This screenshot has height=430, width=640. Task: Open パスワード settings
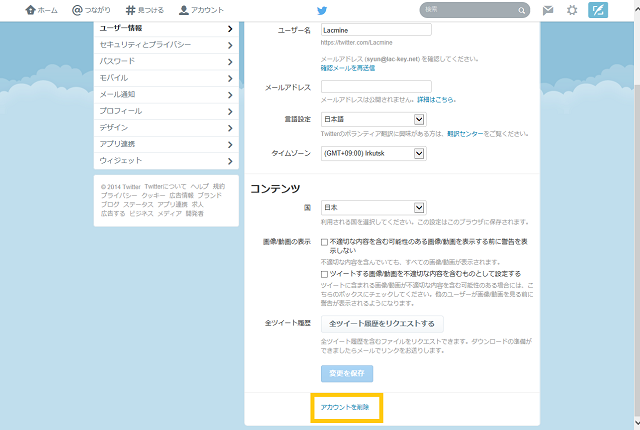coord(166,62)
